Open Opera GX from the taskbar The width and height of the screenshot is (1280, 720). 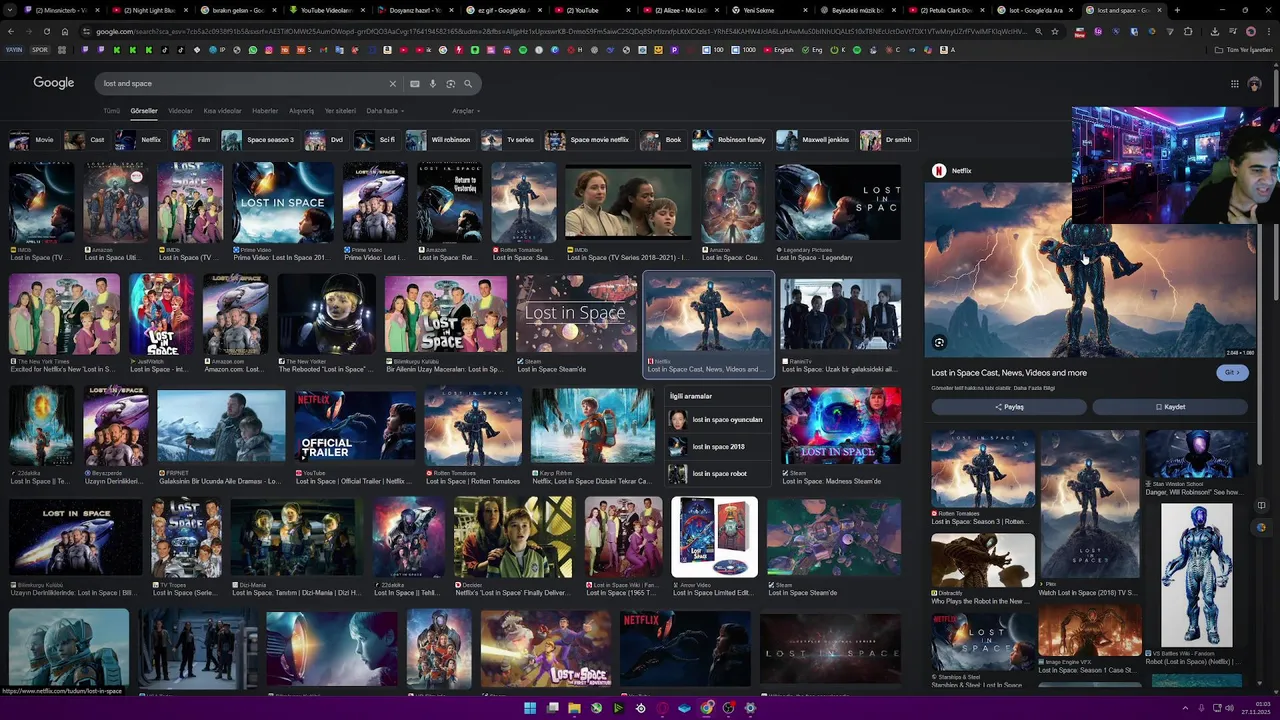663,708
